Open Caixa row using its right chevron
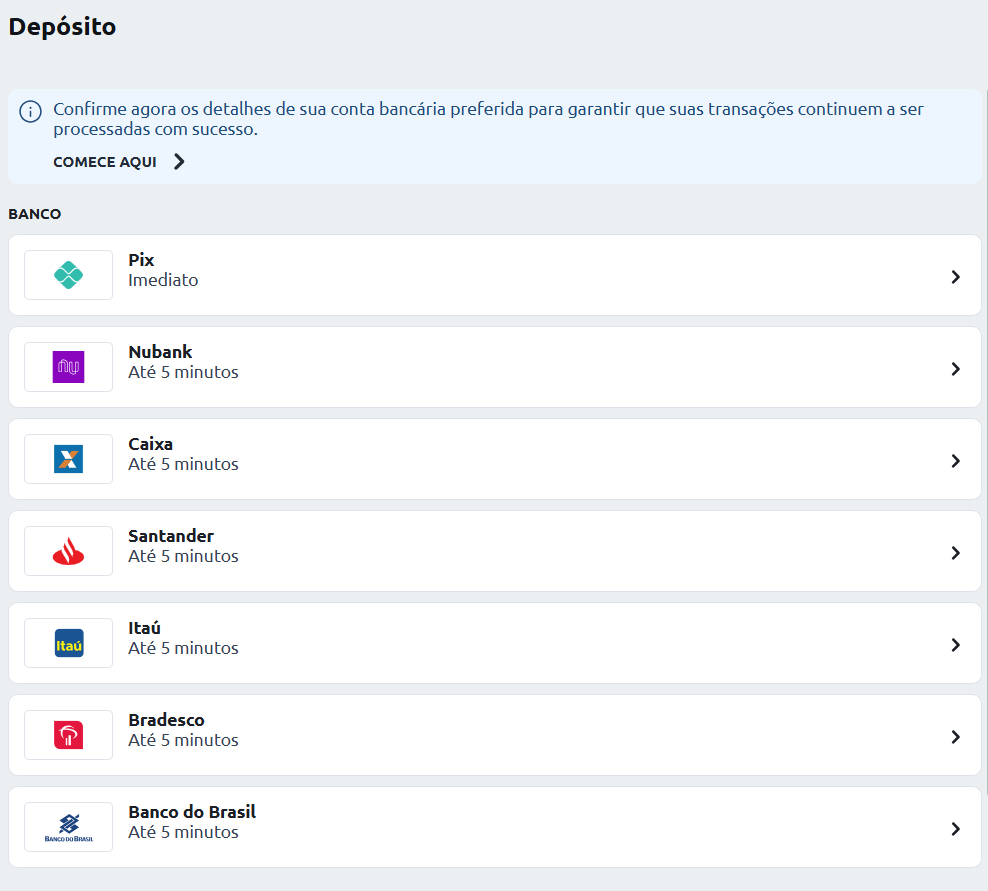988x891 pixels. pyautogui.click(x=955, y=461)
